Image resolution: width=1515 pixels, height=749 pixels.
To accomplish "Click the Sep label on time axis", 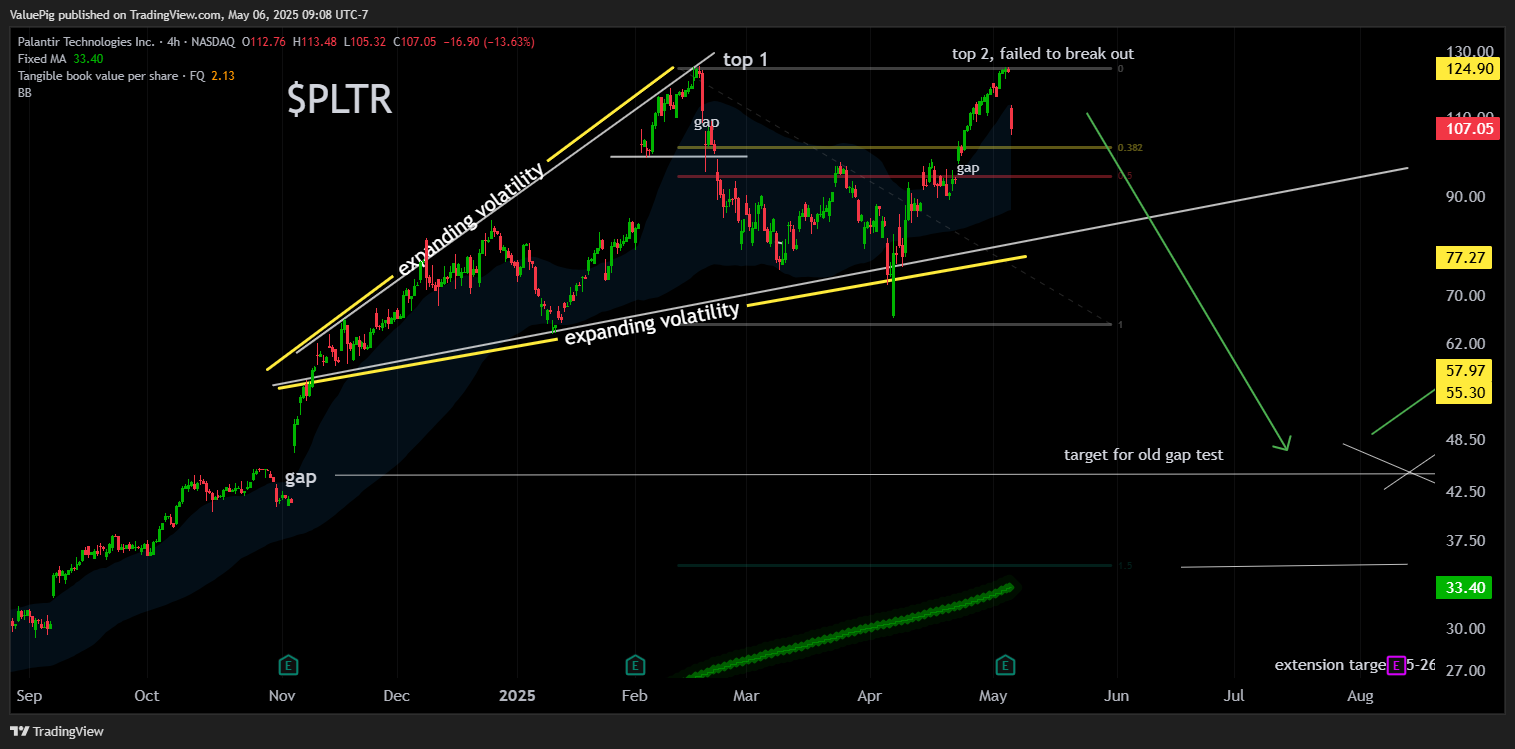I will point(29,695).
